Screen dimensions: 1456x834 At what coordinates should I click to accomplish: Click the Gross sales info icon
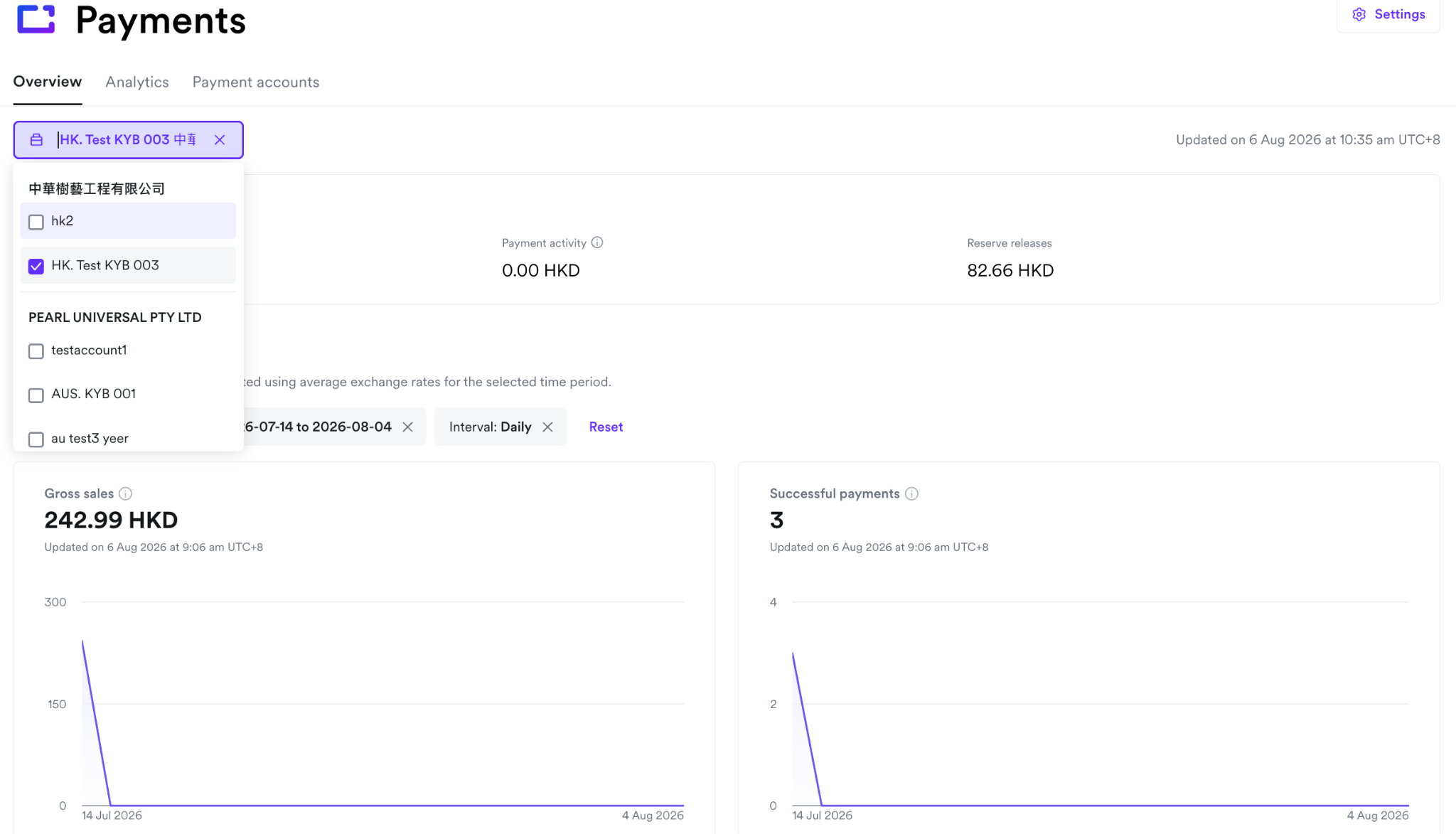(125, 493)
